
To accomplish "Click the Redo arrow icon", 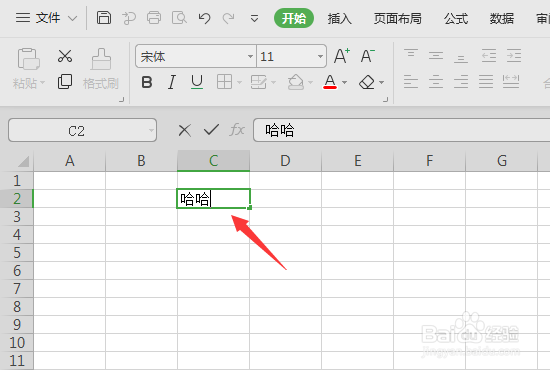I will (x=229, y=18).
